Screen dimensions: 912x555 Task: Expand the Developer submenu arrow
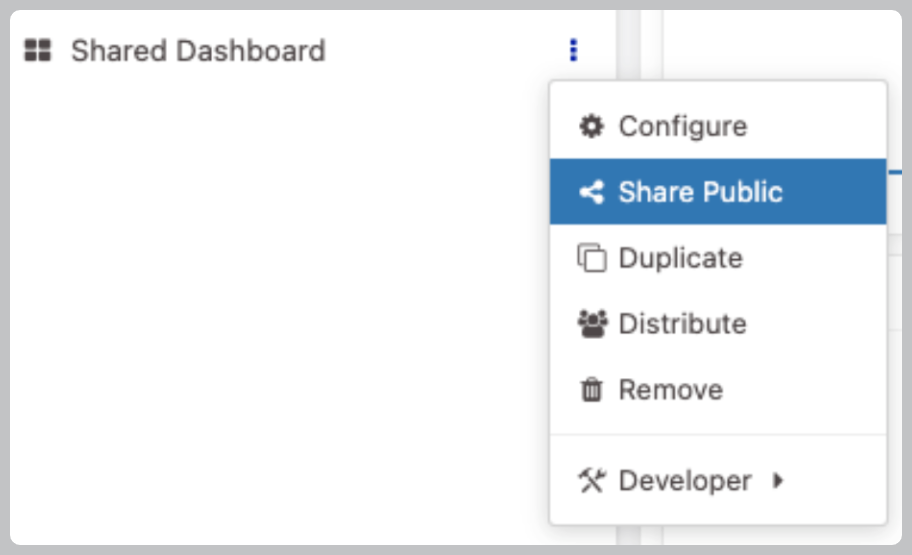(x=778, y=481)
